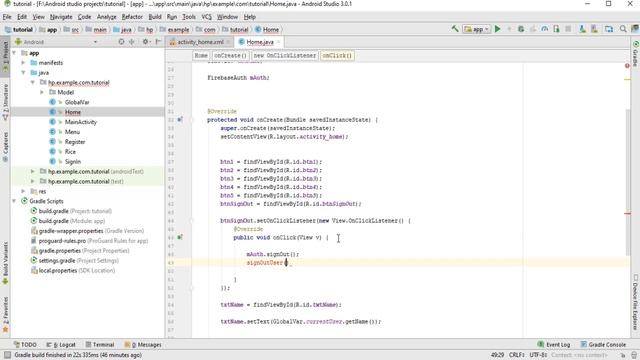Open the Gradle side tool window
This screenshot has width=640, height=360.
pos(636,53)
